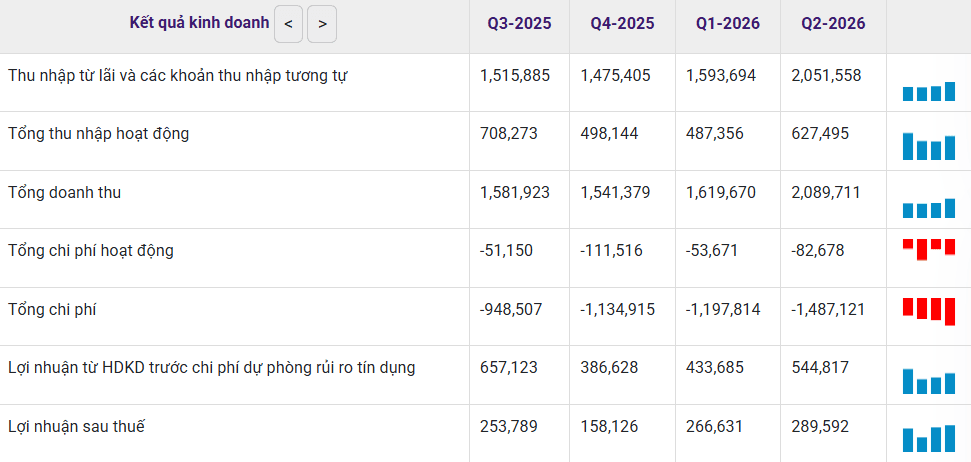Go to previous quarters with the < button
Image resolution: width=971 pixels, height=462 pixels.
pos(289,24)
